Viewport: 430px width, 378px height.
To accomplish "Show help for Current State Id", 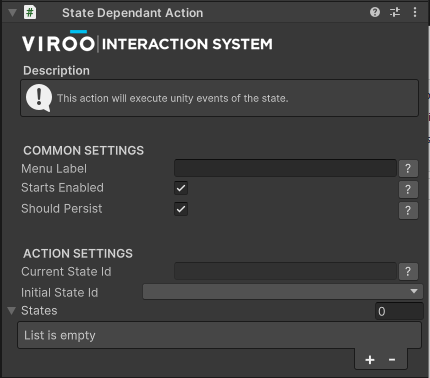I will (408, 272).
